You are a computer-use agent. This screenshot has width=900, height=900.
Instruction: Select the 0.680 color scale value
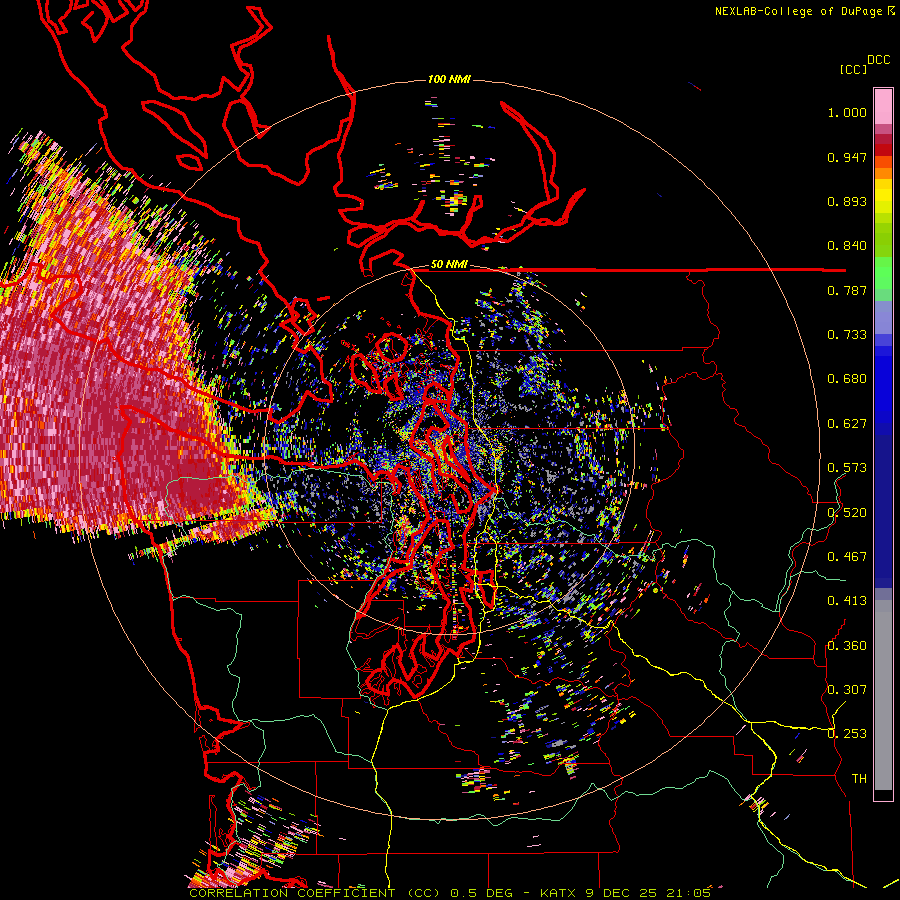click(x=847, y=379)
